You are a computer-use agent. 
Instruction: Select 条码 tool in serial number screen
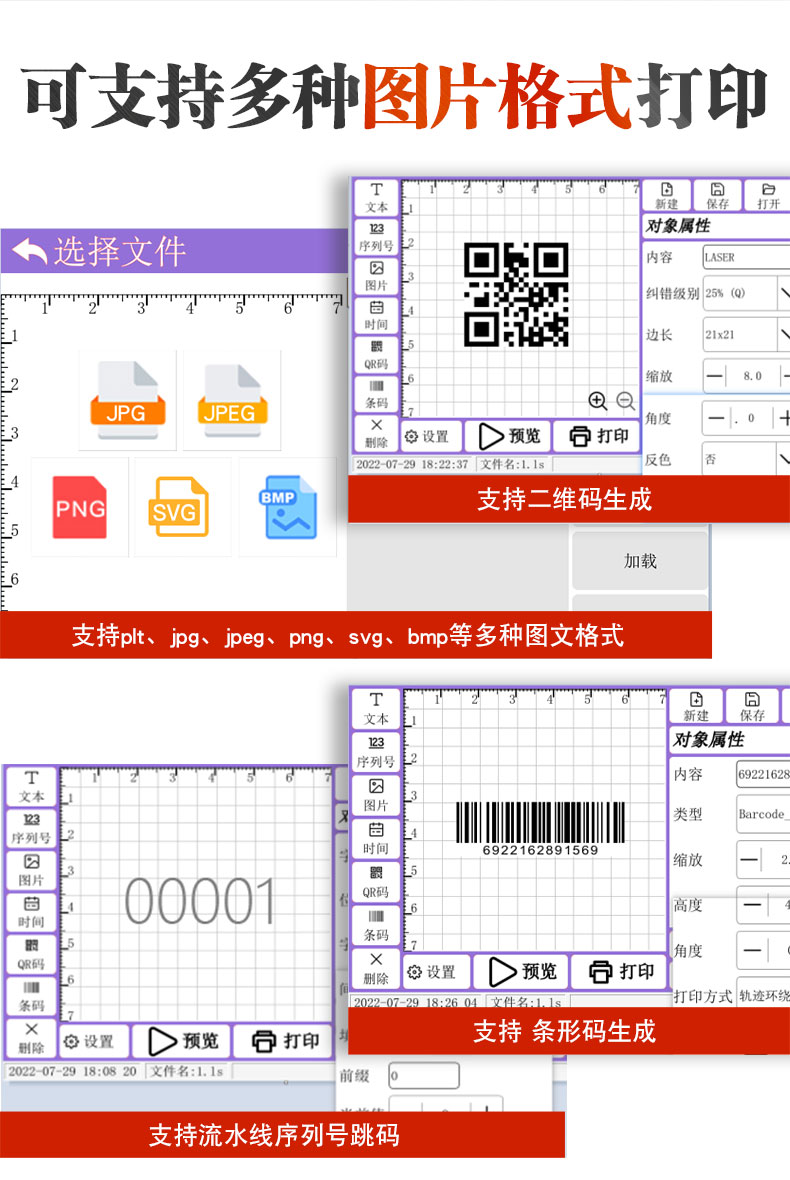click(31, 996)
